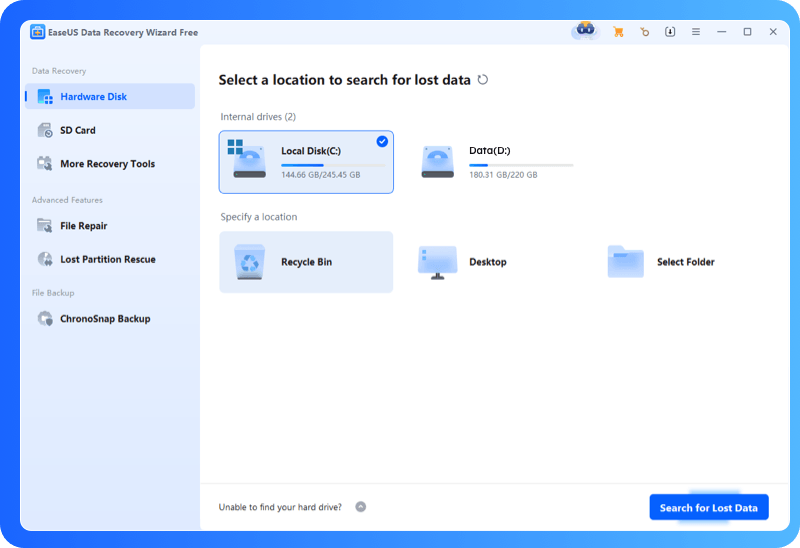The width and height of the screenshot is (800, 548).
Task: Click the EaseUS app logo icon
Action: pyautogui.click(x=37, y=32)
